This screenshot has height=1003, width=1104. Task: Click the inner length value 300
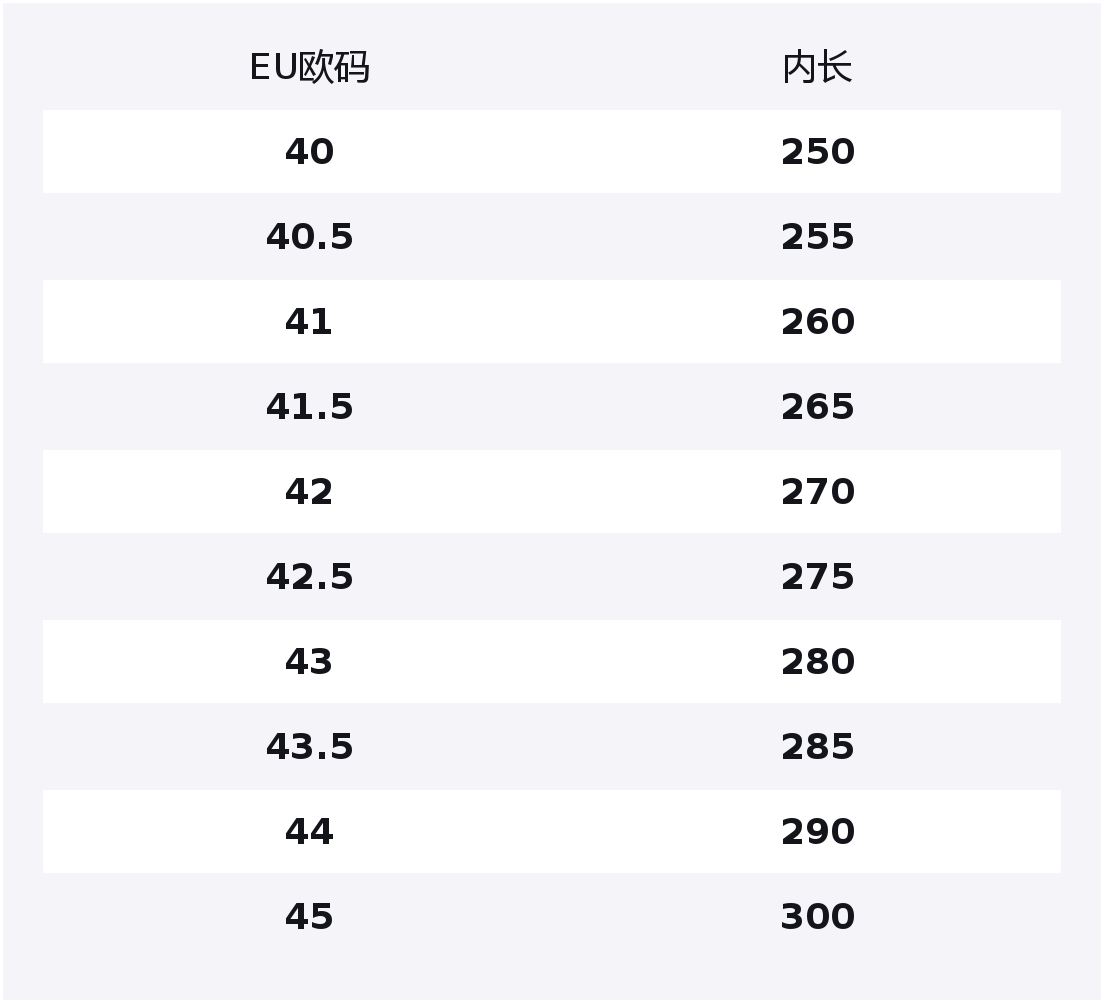tap(817, 916)
